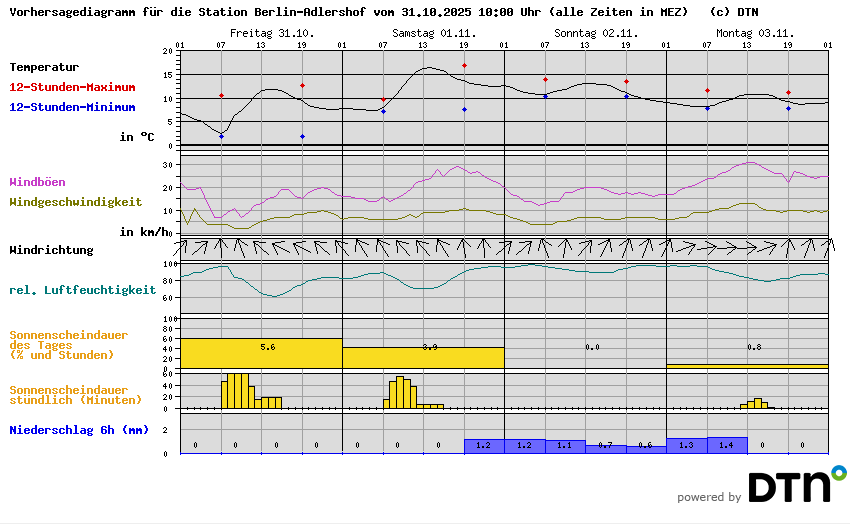Viewport: 850px width, 524px height.
Task: Select the Samstag 01.11. day header
Action: (433, 33)
